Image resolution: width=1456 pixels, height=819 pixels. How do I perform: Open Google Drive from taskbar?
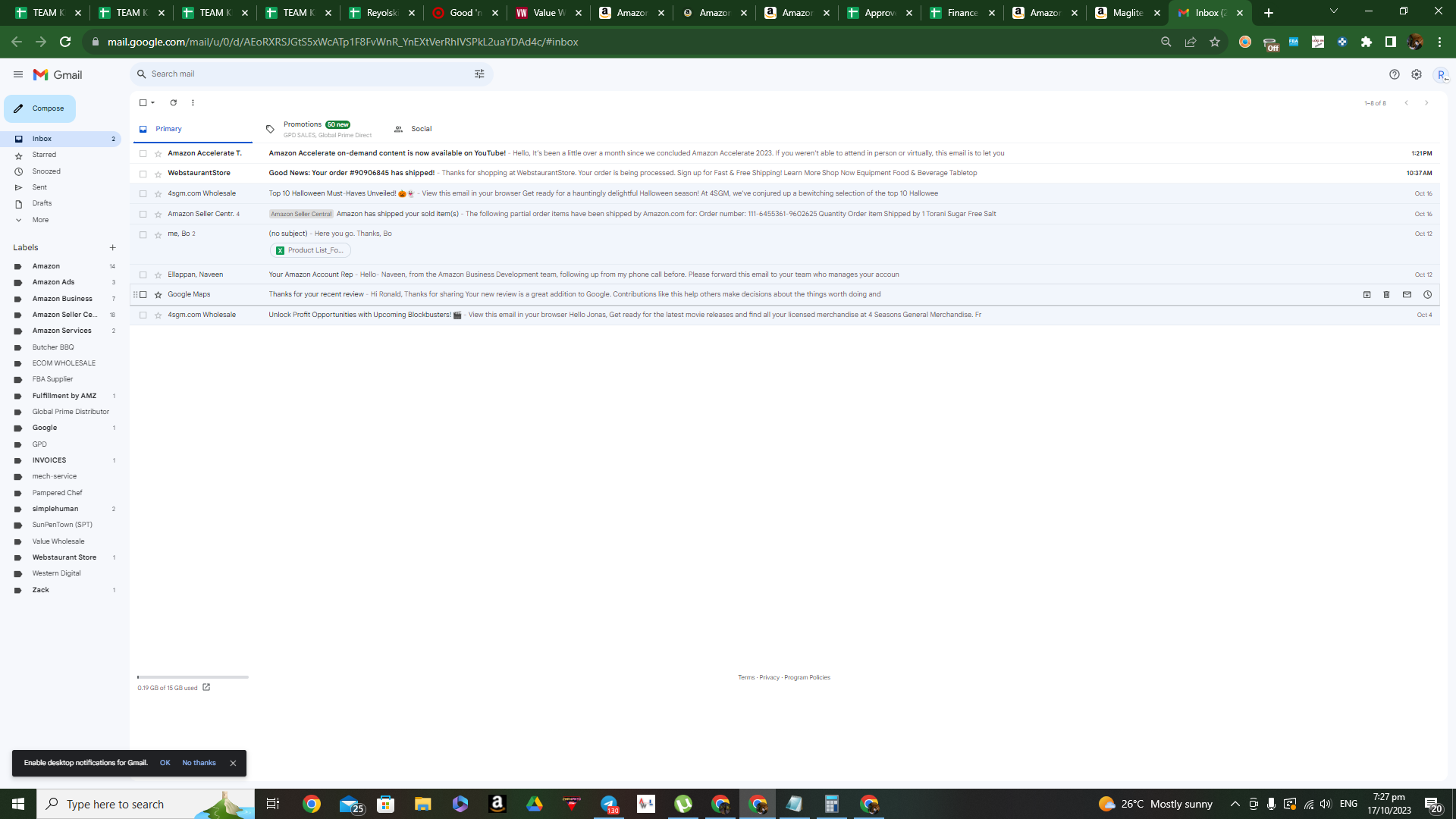click(535, 804)
